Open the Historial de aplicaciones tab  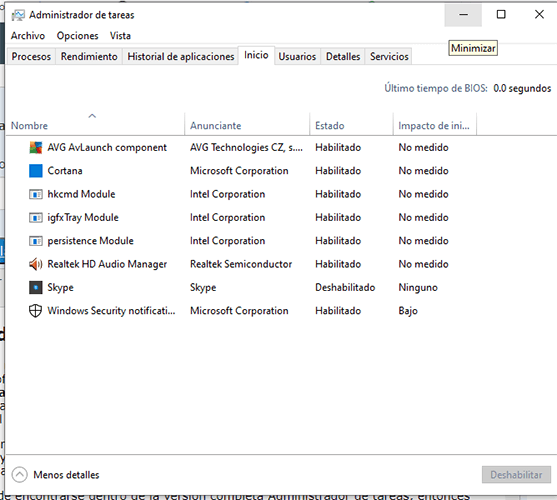click(181, 56)
